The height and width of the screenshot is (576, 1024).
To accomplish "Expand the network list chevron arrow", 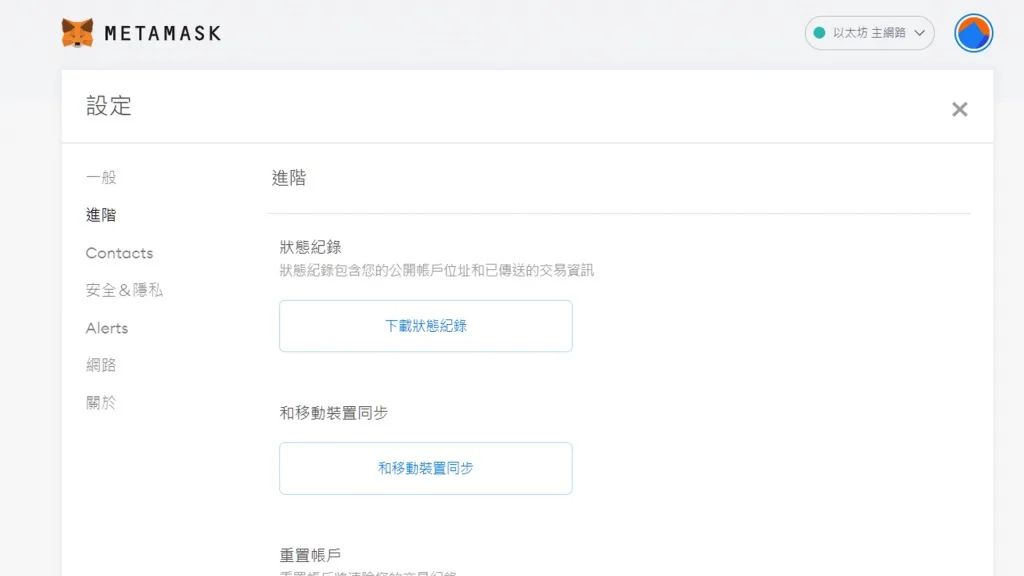I will coord(920,33).
